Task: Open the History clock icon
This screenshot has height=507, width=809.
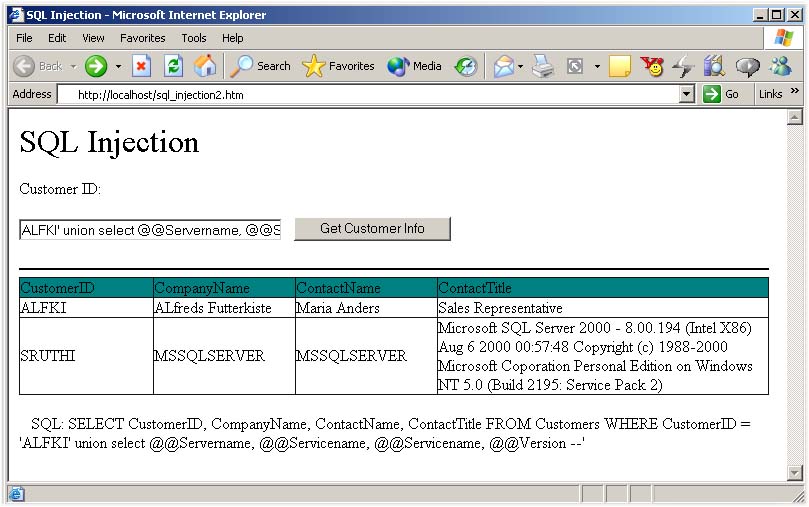Action: [466, 66]
